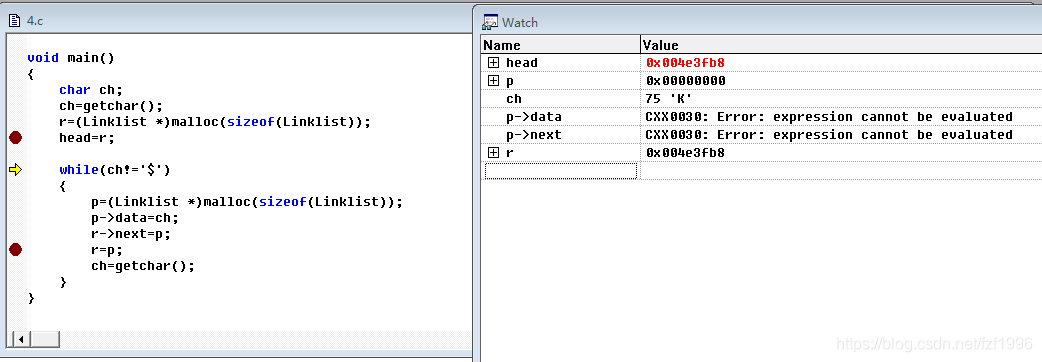Click the empty new watch name field
This screenshot has width=1042, height=362.
pyautogui.click(x=561, y=171)
